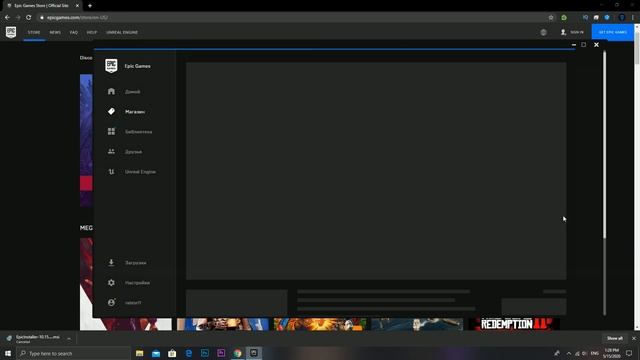Open the Windows notification center icon

(629, 353)
